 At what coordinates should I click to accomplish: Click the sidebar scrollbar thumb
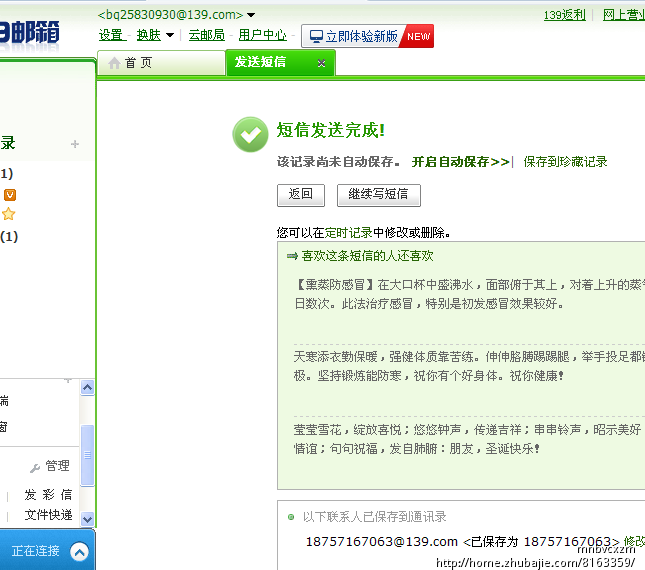87,455
